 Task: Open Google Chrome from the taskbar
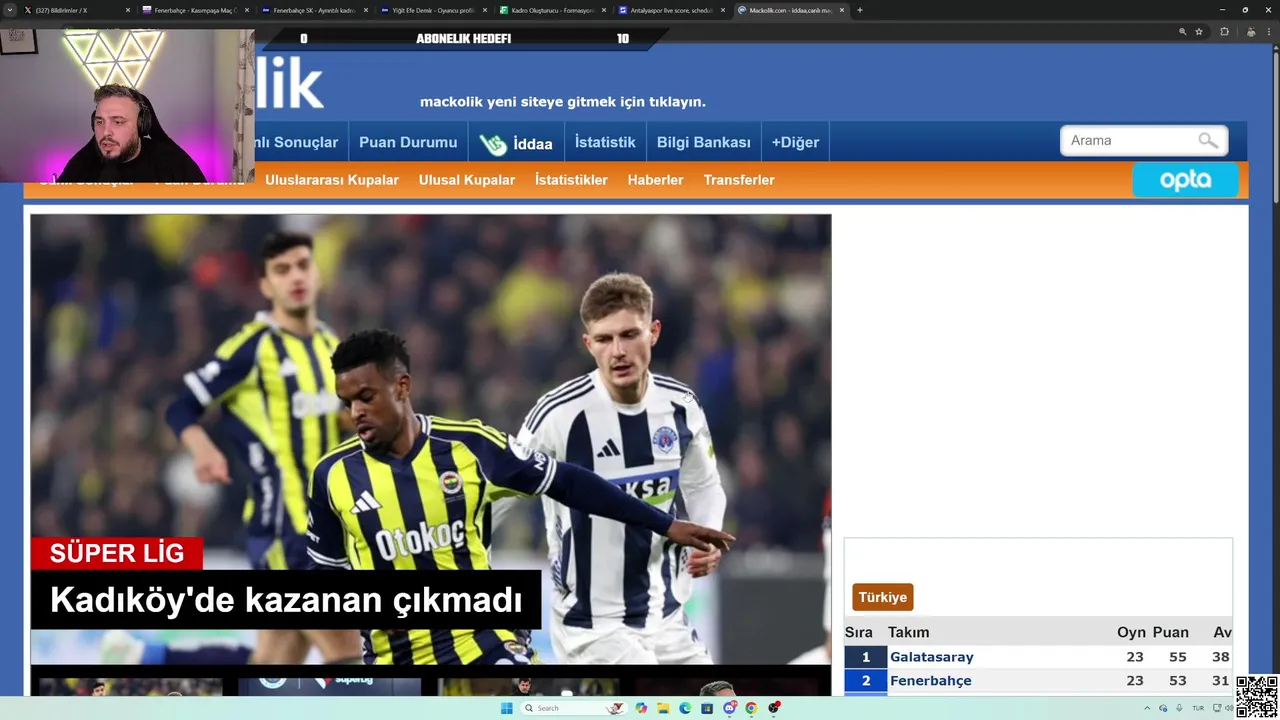(x=751, y=708)
